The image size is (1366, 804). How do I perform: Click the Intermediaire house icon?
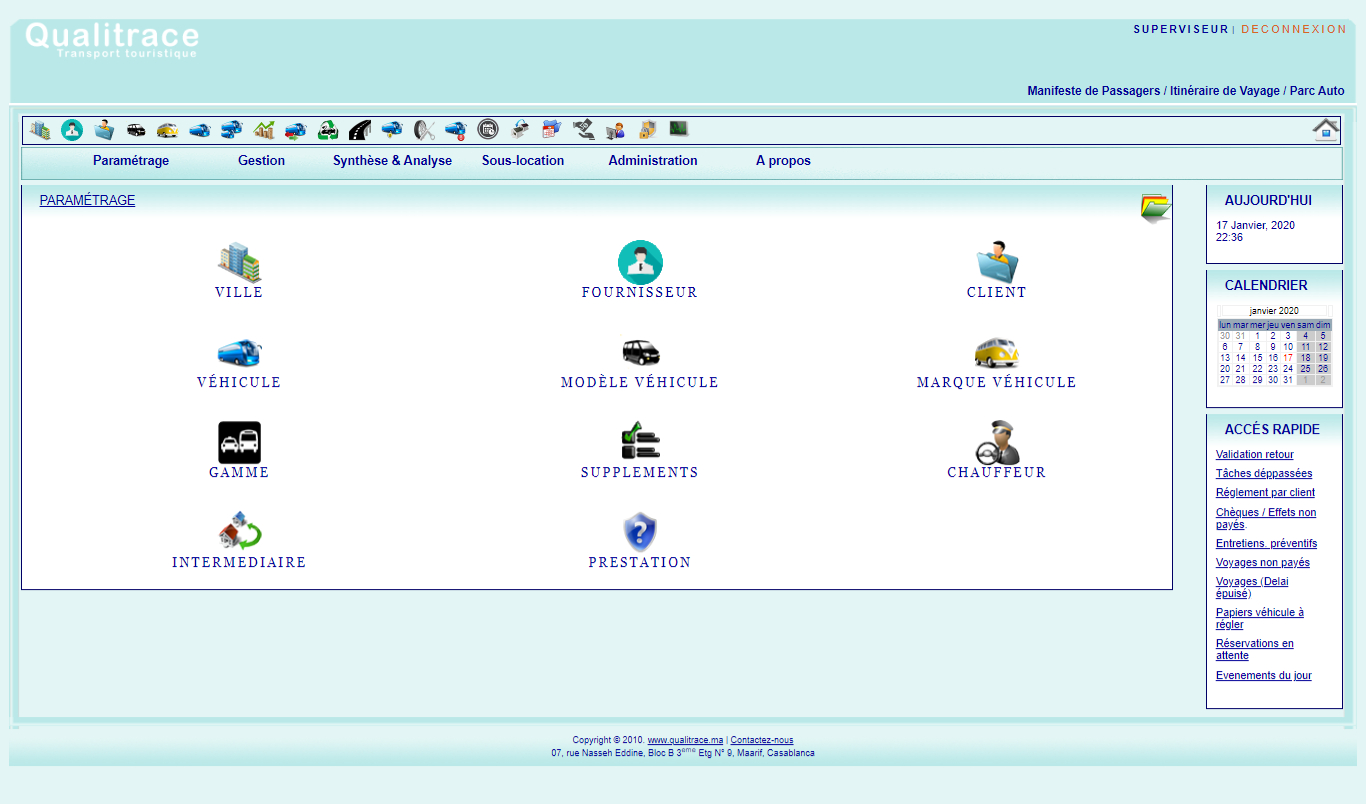239,532
